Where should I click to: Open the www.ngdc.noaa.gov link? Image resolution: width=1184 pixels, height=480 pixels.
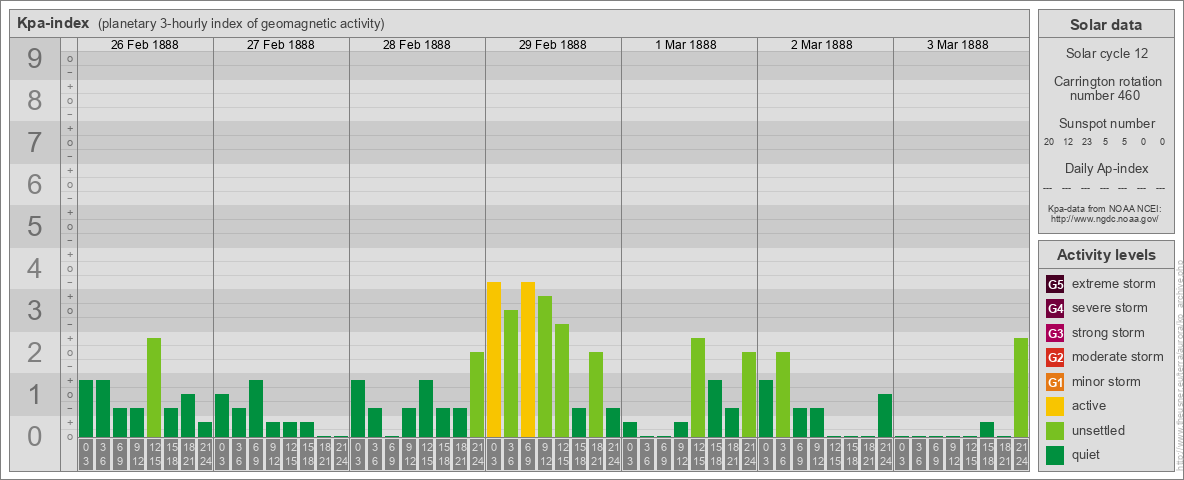[1104, 218]
